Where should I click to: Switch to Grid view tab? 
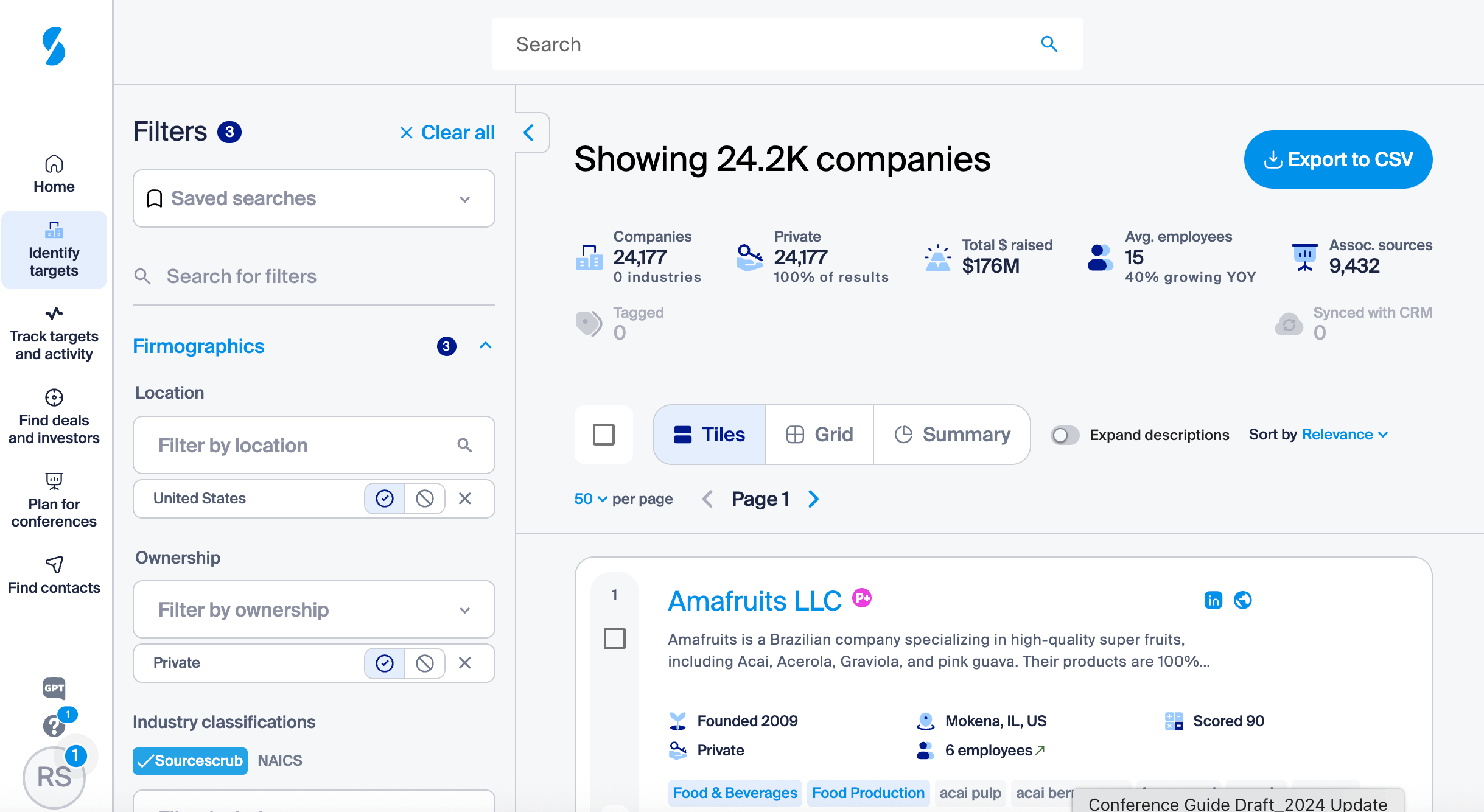(819, 435)
